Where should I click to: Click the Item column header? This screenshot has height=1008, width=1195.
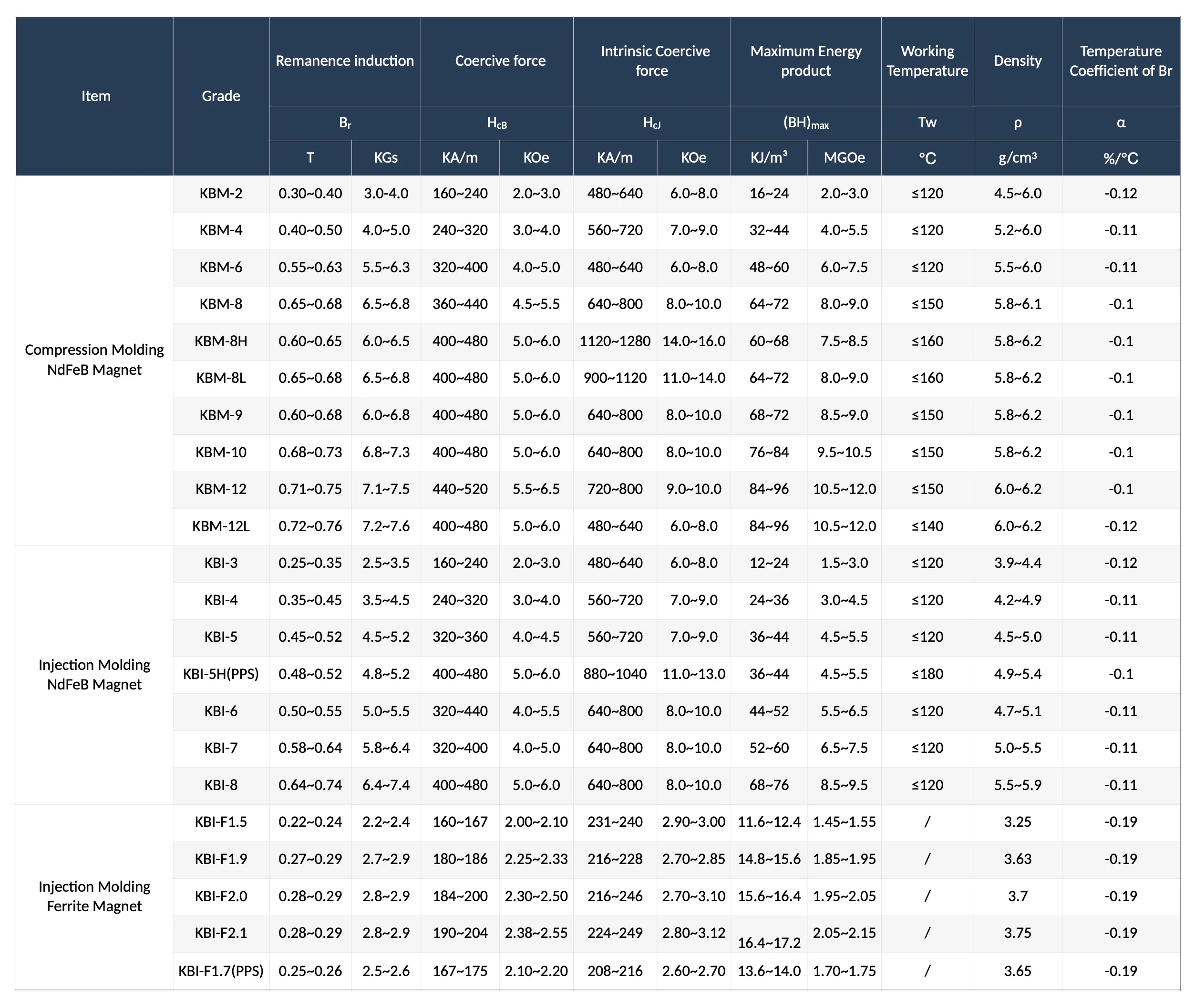[x=95, y=96]
